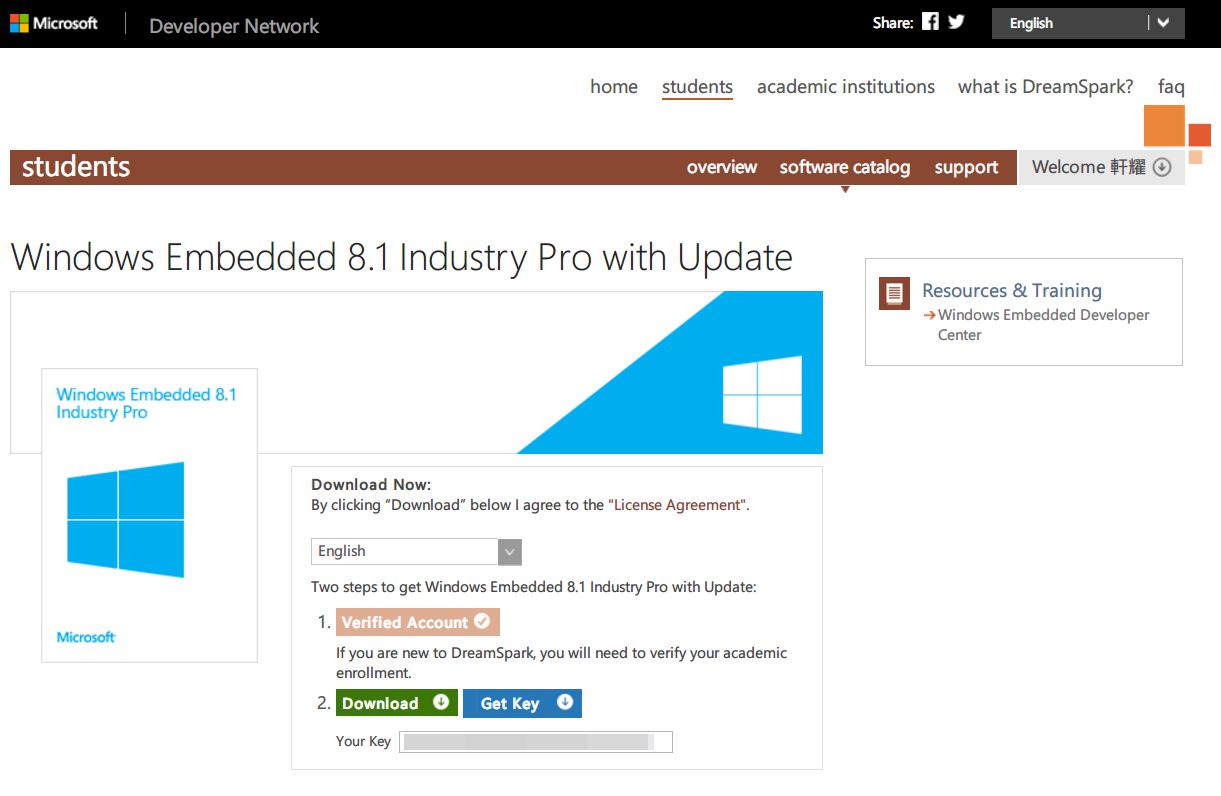Viewport: 1221px width, 796px height.
Task: Click the green Download button
Action: (x=396, y=703)
